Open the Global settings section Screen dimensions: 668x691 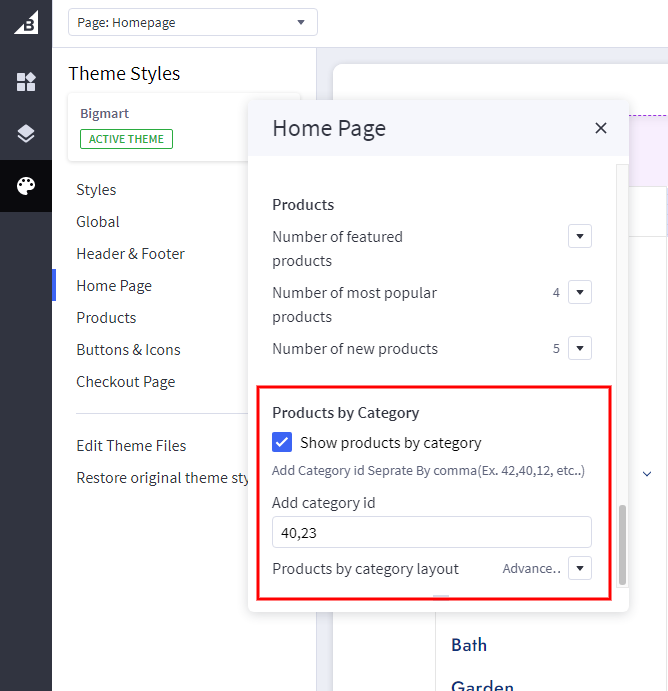[98, 222]
